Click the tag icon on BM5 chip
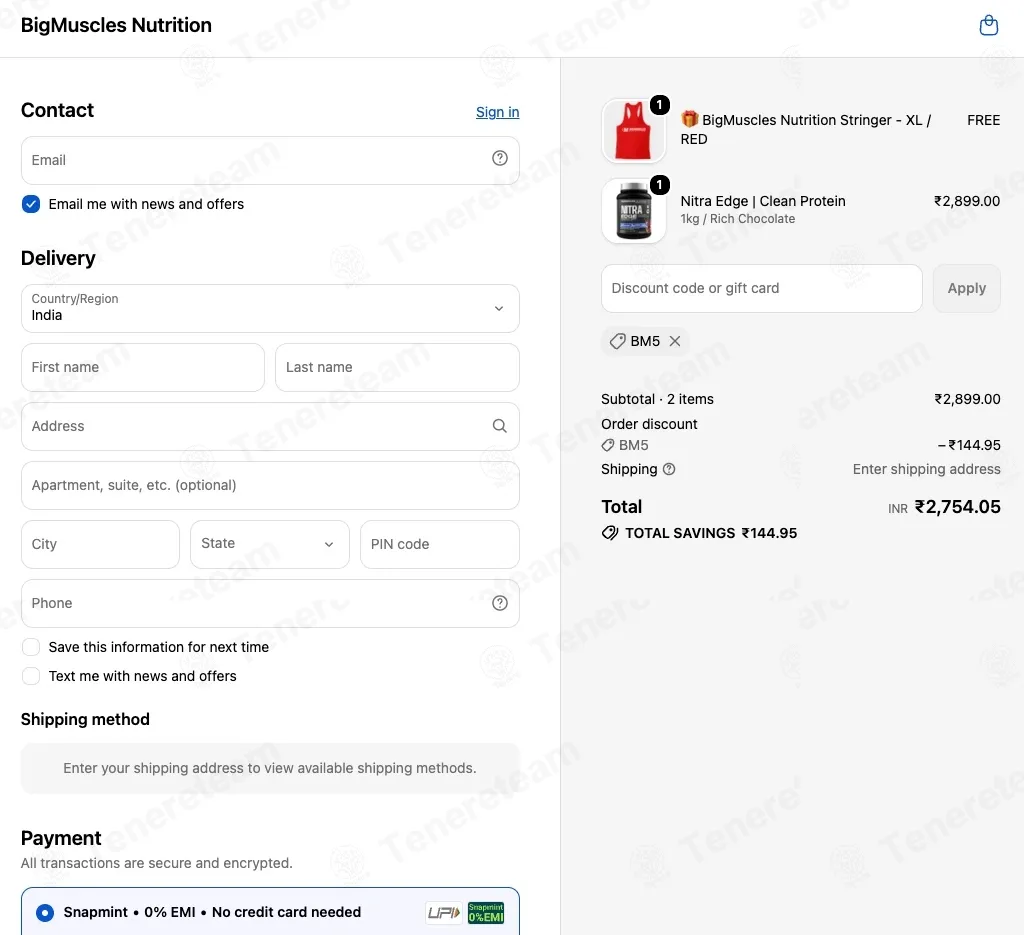This screenshot has width=1024, height=935. point(617,341)
